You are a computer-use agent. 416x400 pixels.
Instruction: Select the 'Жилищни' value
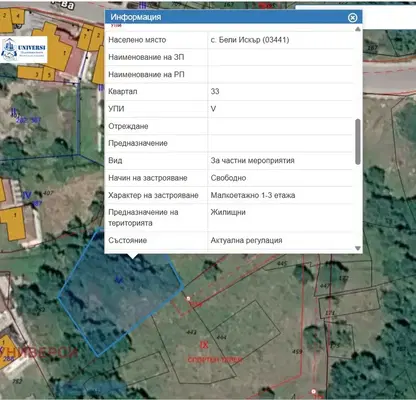[228, 212]
